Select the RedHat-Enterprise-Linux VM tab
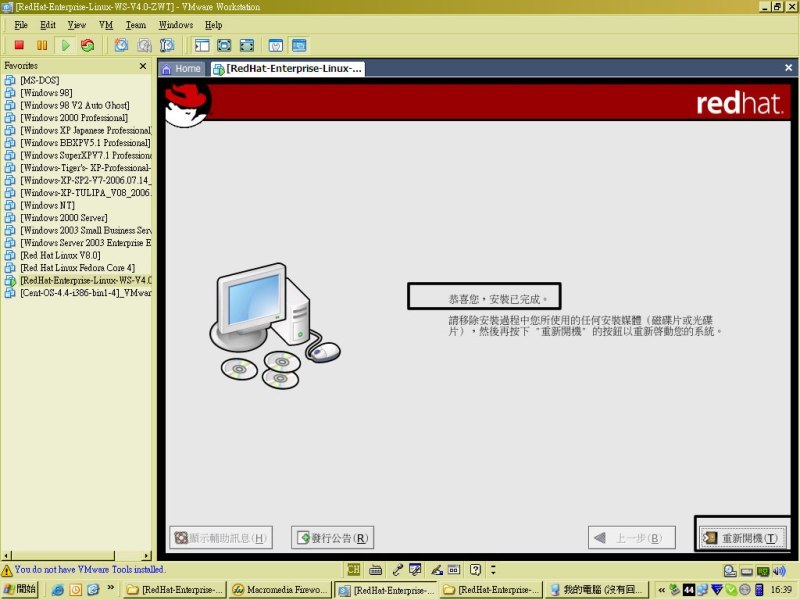 287,68
